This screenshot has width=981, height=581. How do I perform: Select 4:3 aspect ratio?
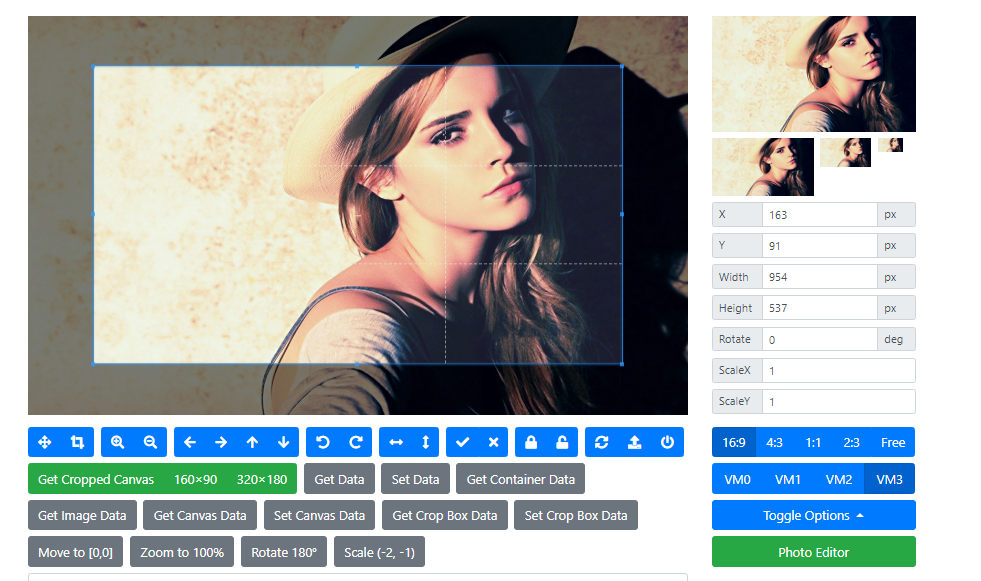775,442
